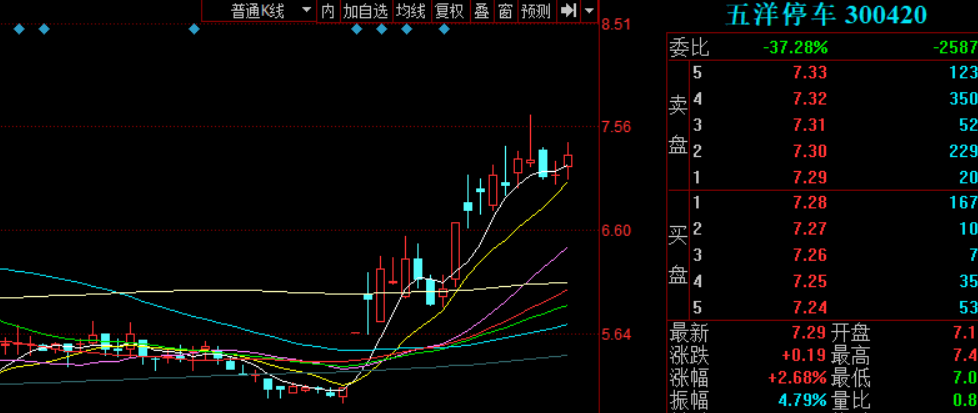This screenshot has width=978, height=413.
Task: Add stock via 加自选 button
Action: point(366,11)
